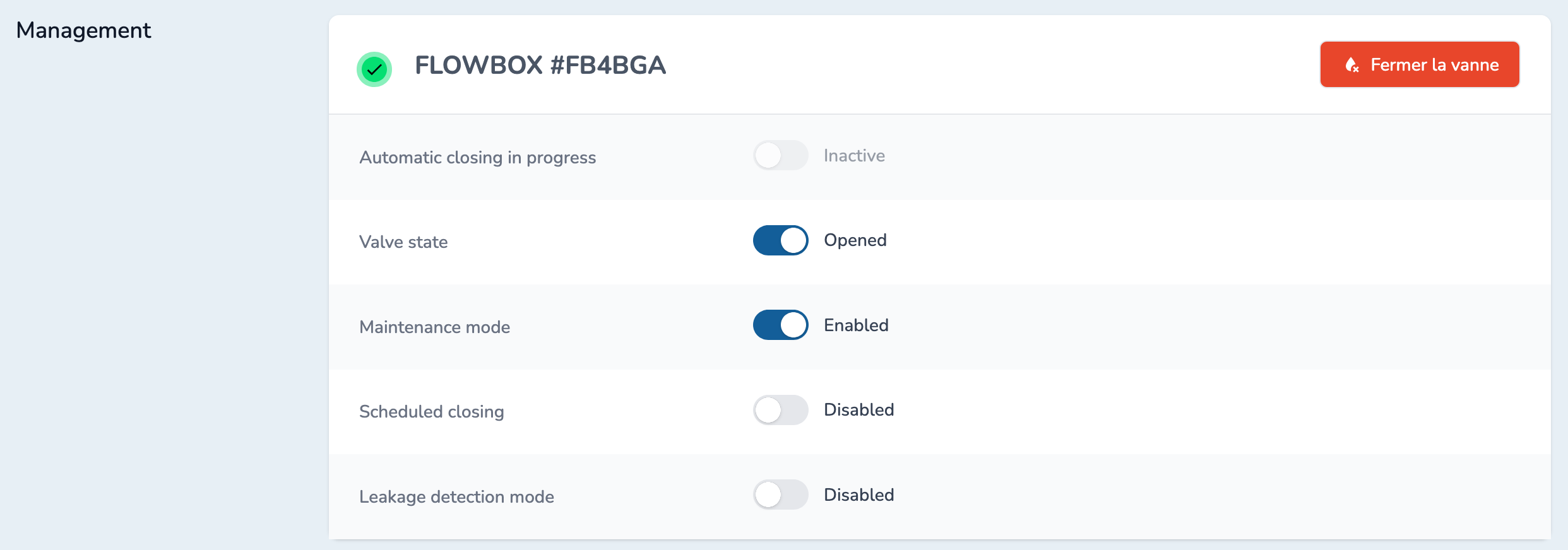Click the Valve state row label

click(403, 242)
